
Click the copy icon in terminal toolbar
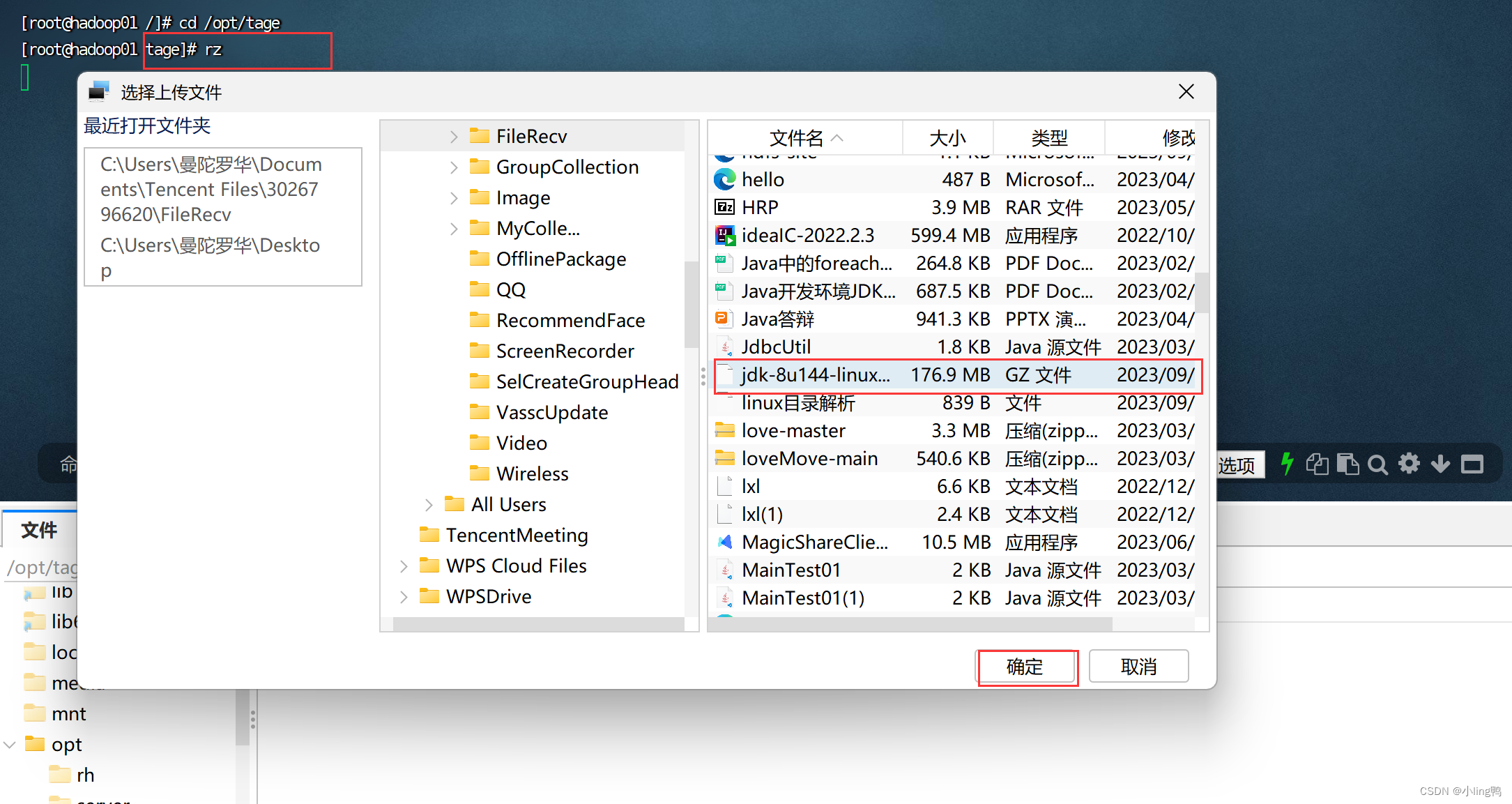tap(1317, 464)
